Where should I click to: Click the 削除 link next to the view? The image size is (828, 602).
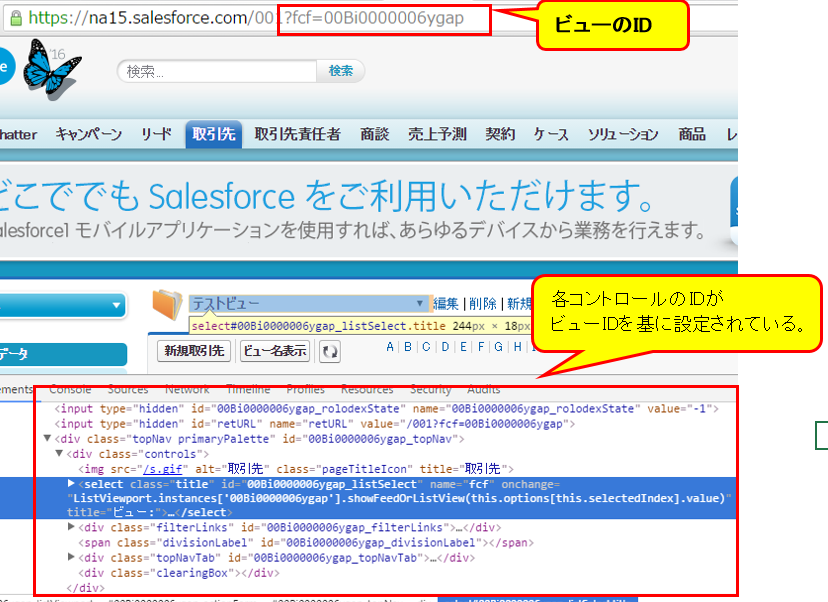[483, 304]
